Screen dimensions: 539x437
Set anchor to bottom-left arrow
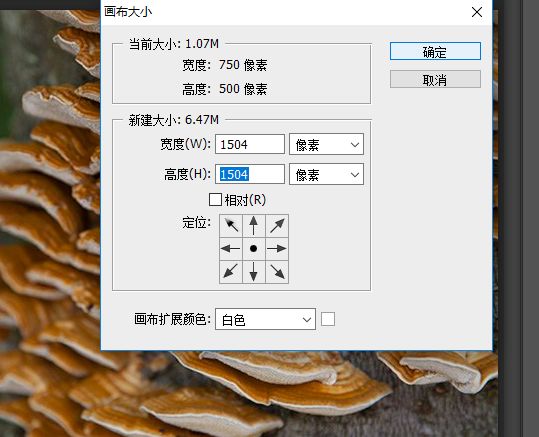231,272
